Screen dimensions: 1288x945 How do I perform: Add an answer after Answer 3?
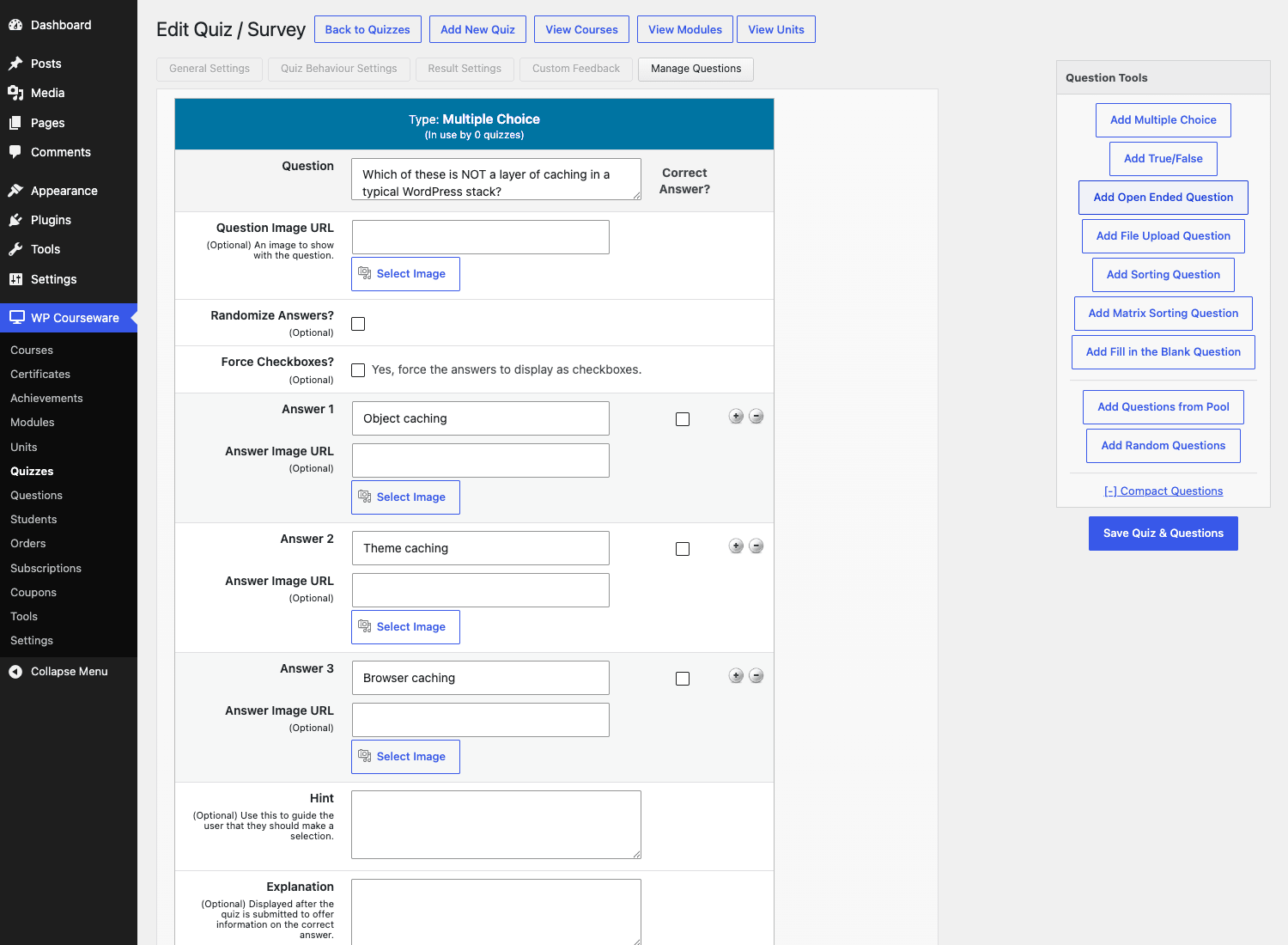(x=736, y=676)
